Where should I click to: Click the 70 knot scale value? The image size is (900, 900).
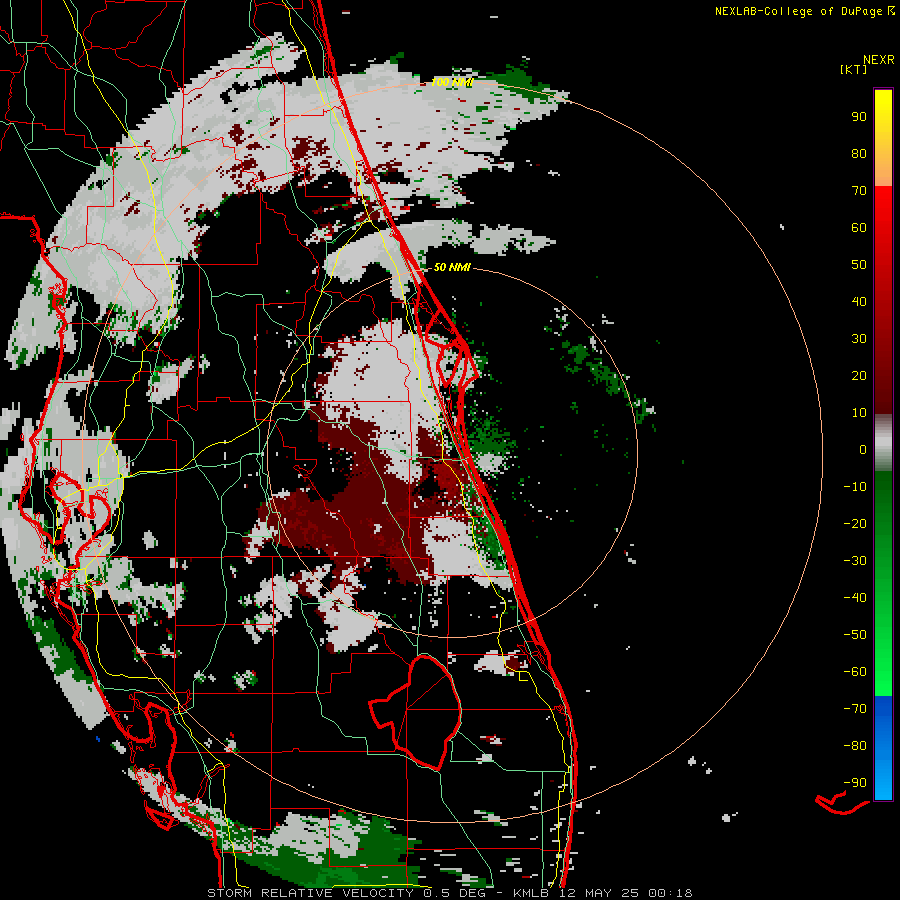(859, 191)
